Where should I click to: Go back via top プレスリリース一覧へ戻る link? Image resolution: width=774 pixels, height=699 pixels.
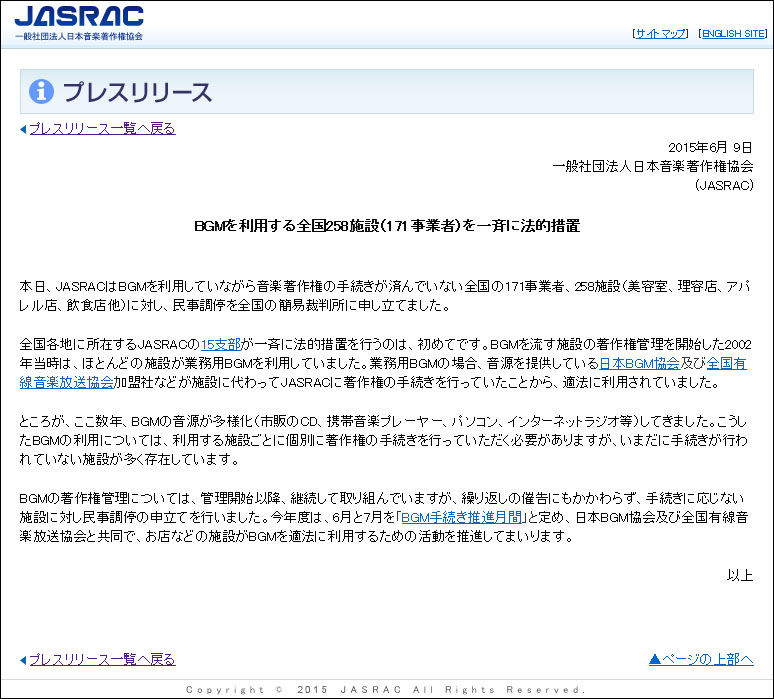(102, 129)
